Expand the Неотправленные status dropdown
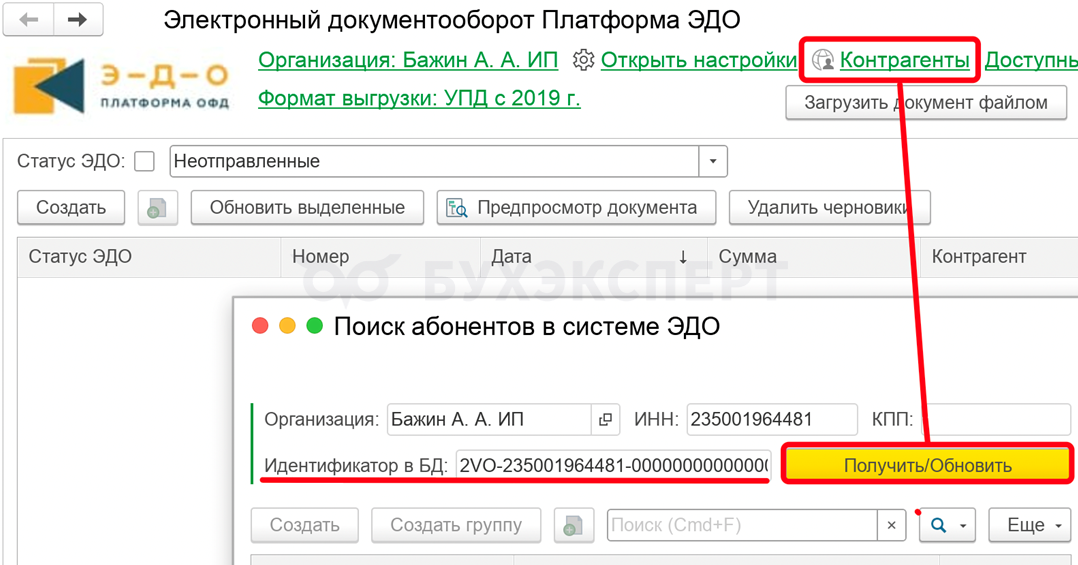Viewport: 1078px width, 565px height. coord(713,162)
